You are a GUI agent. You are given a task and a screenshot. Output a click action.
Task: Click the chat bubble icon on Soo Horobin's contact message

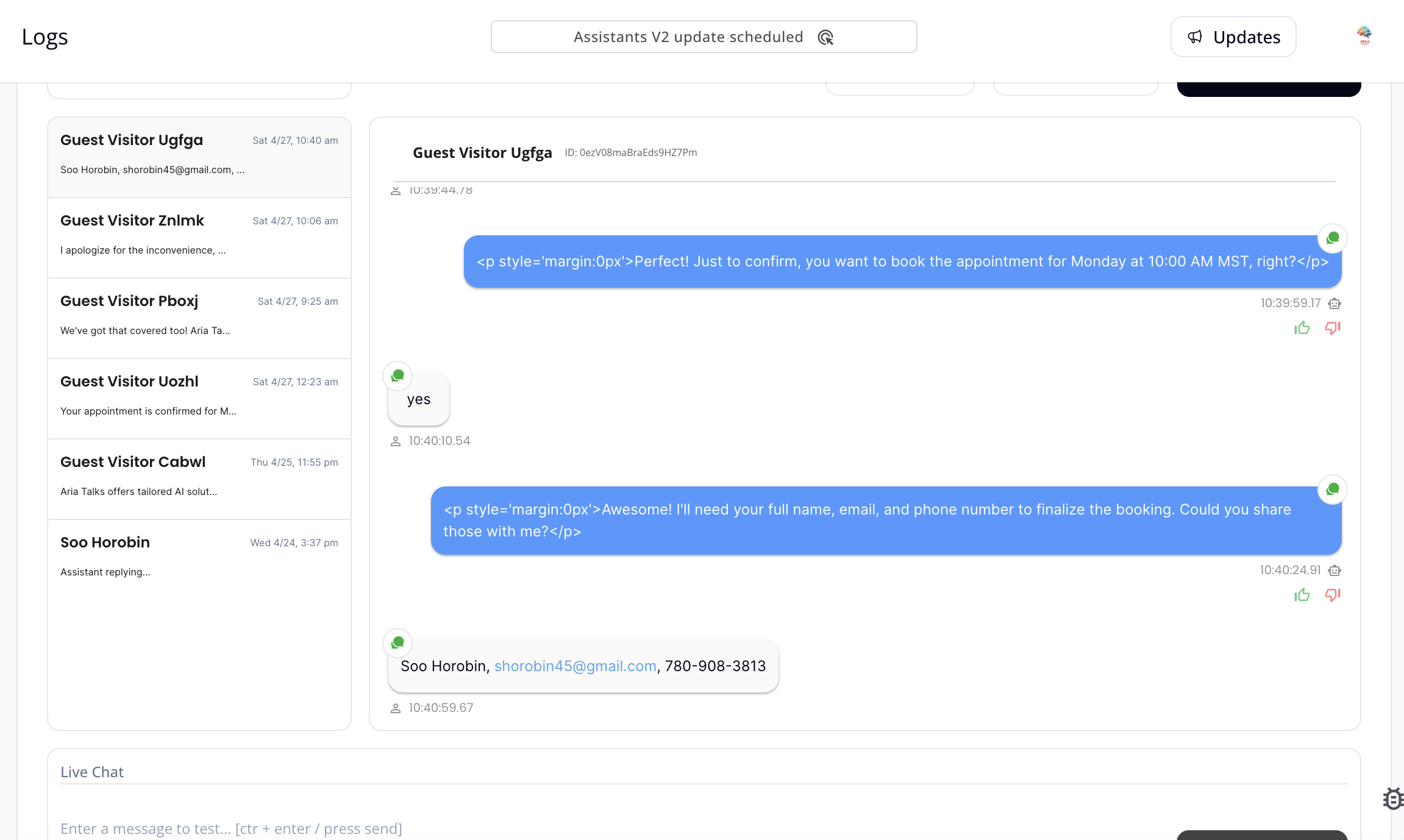click(x=397, y=642)
